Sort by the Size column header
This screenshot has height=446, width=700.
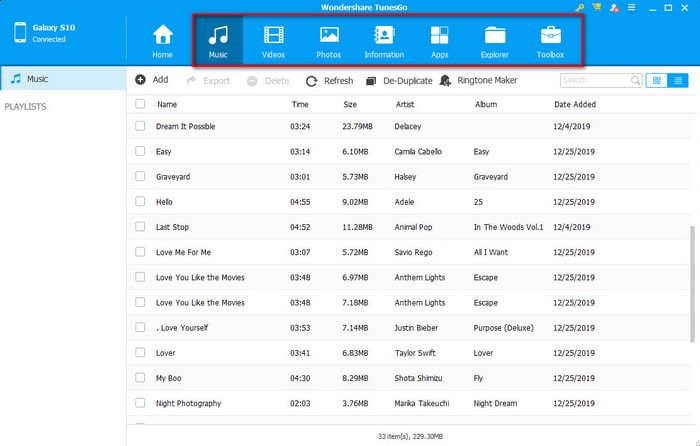[350, 104]
